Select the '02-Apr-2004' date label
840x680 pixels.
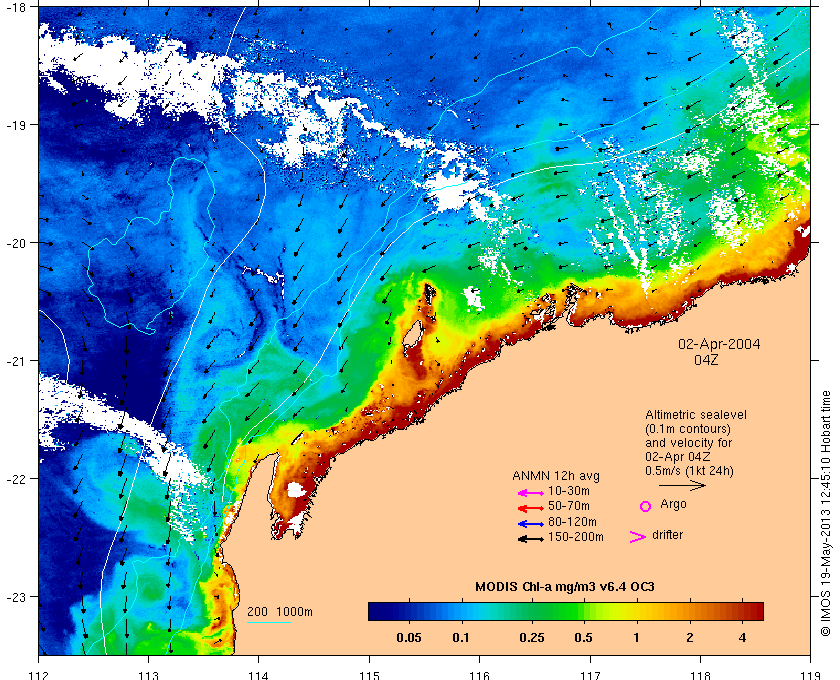click(719, 344)
